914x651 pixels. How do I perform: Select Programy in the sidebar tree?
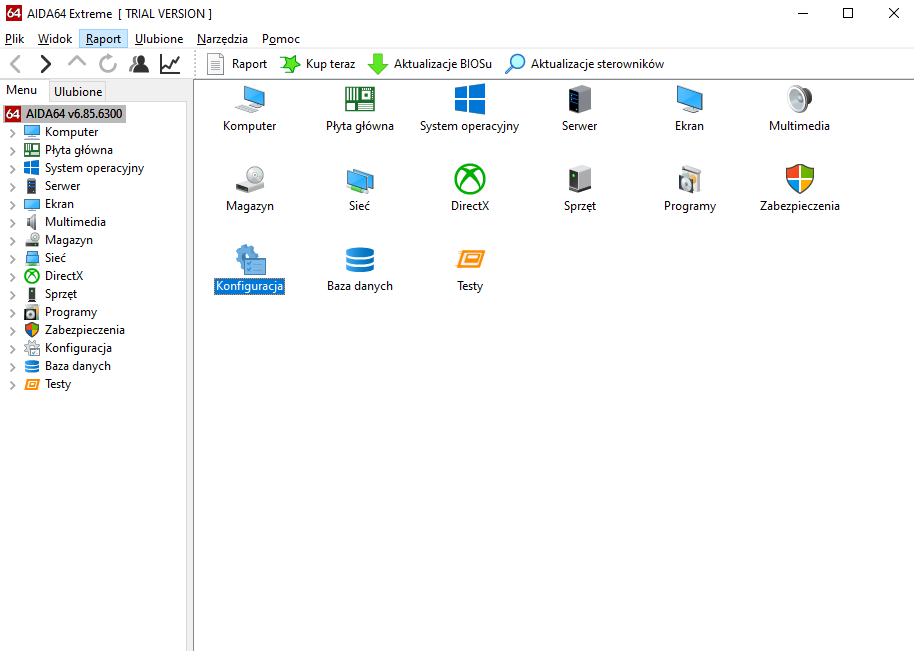pyautogui.click(x=71, y=312)
